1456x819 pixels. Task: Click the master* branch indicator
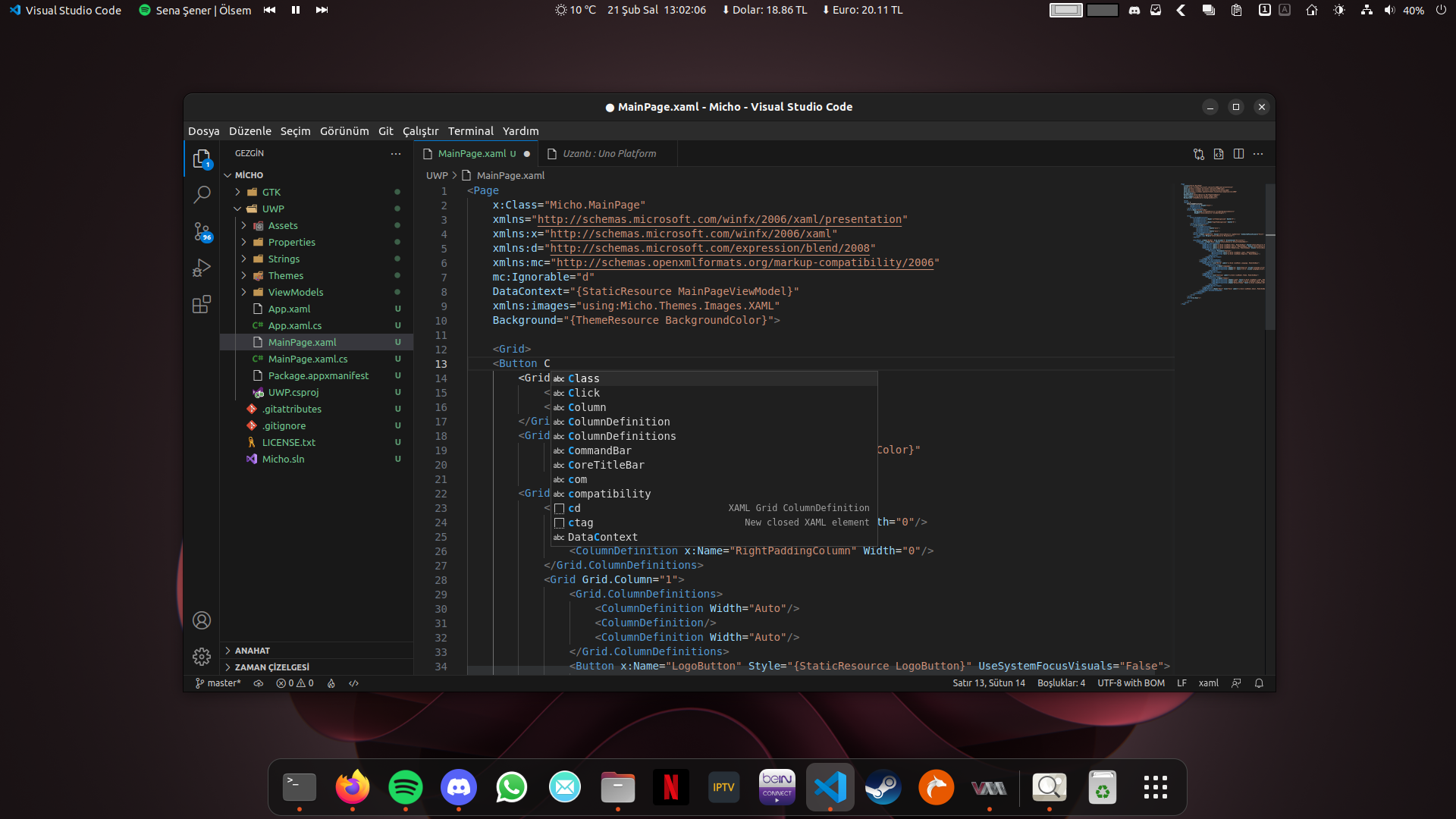[218, 682]
